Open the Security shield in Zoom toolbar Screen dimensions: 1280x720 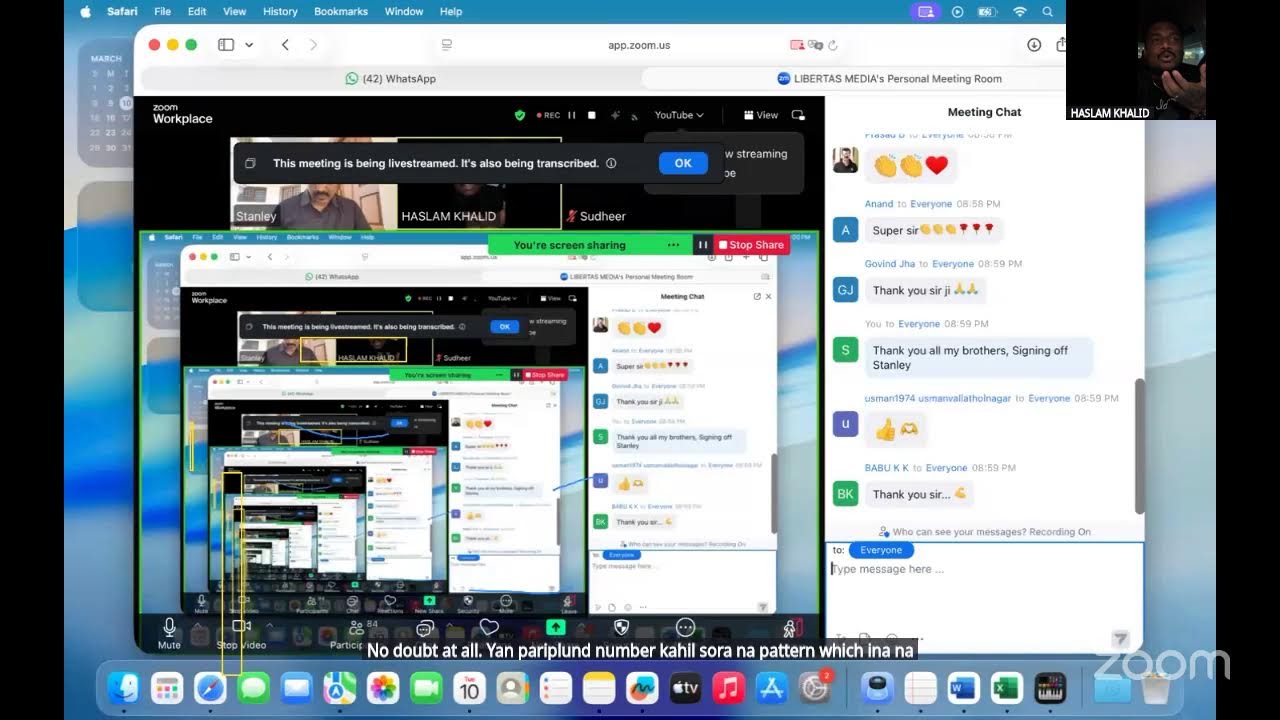(620, 627)
